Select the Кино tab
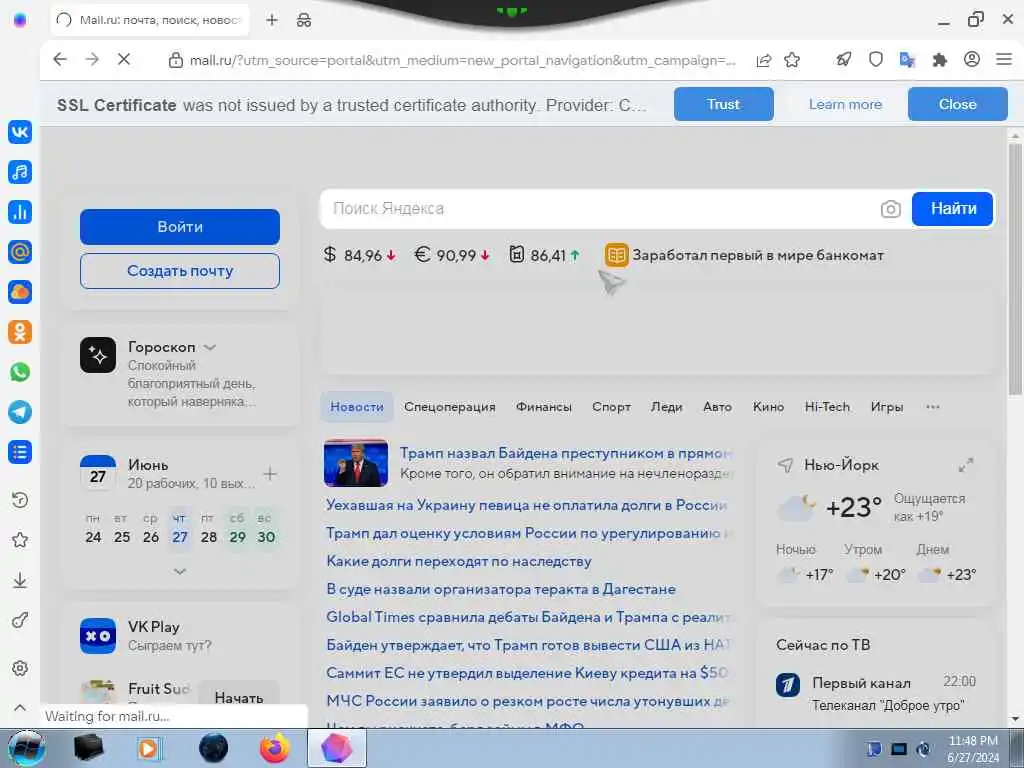The image size is (1024, 768). 768,407
